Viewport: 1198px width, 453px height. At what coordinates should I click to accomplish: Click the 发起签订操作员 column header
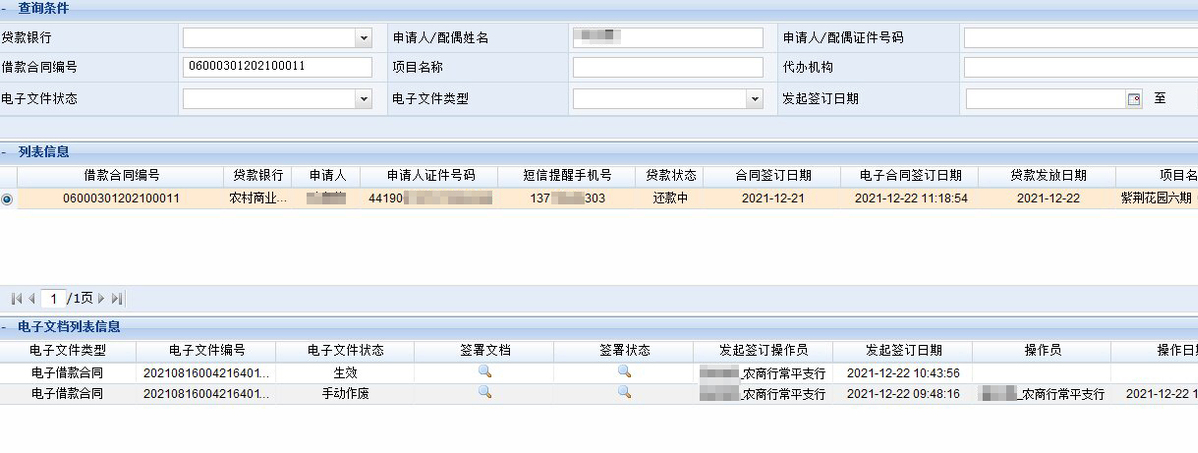763,351
